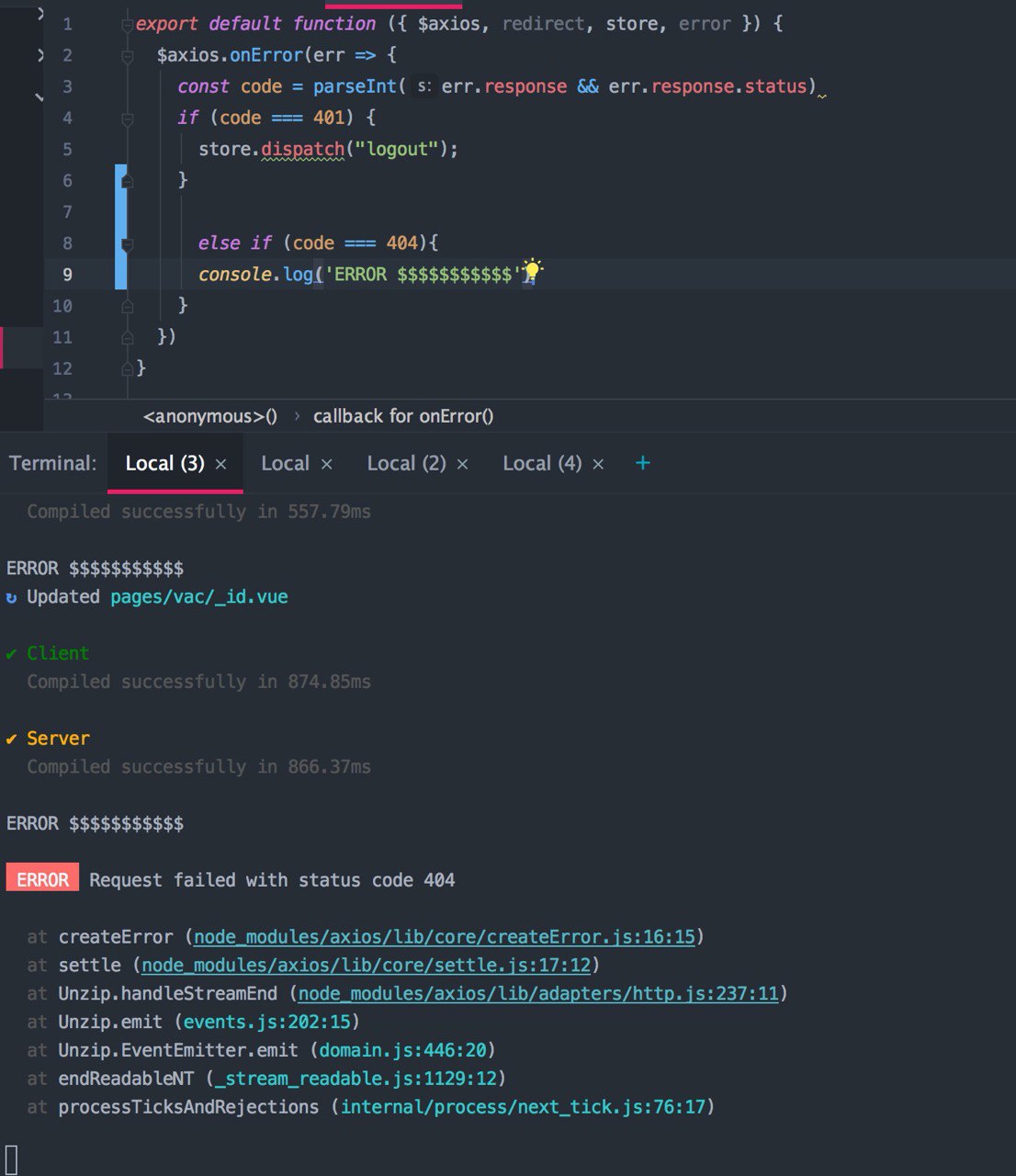Open the pages/vac/_id.vue link in terminal
This screenshot has height=1176, width=1016.
[198, 597]
